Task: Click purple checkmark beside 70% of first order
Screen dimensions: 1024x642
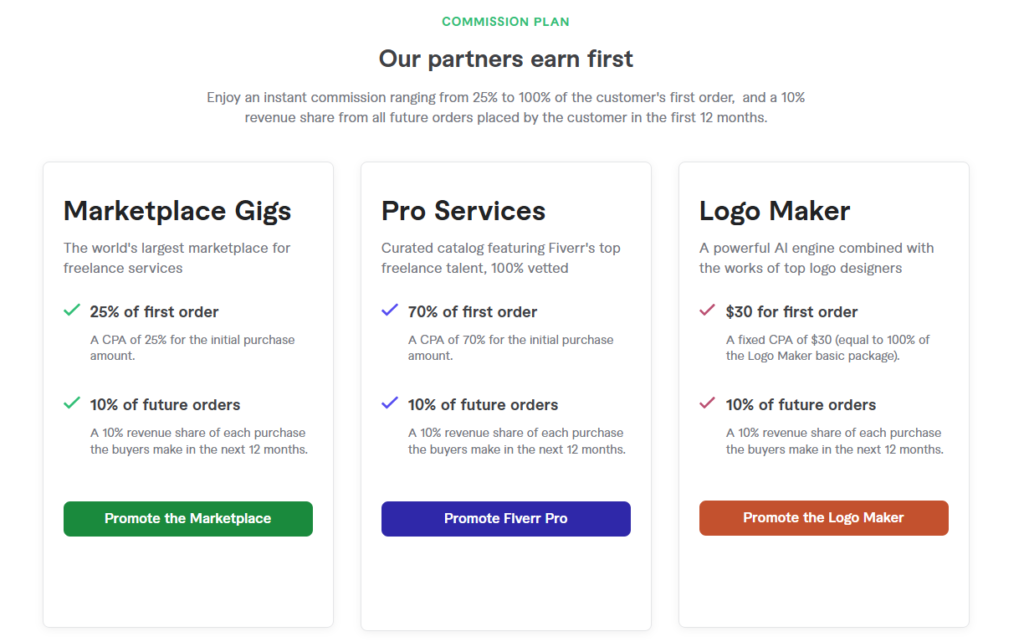Action: point(390,310)
